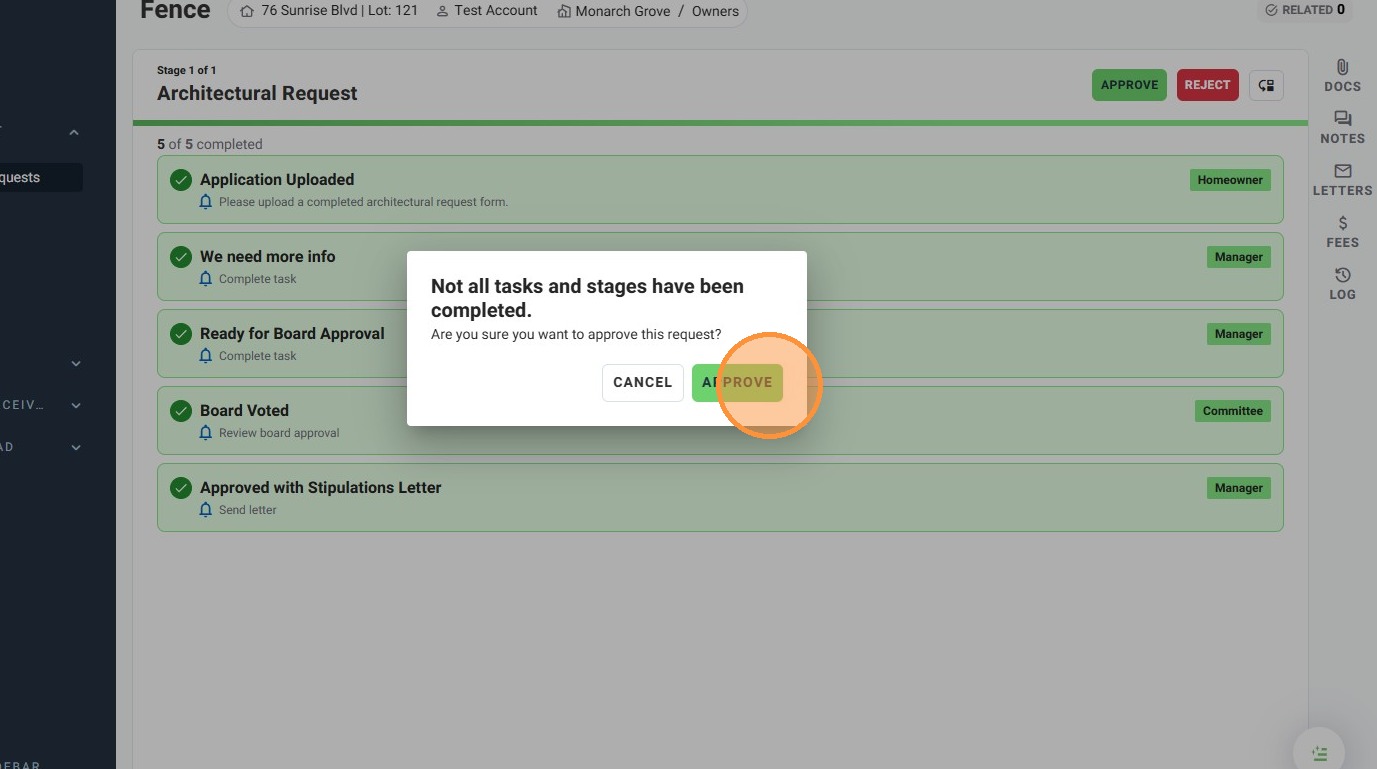Select the highlighted sidebar item ending in quests
The height and width of the screenshot is (769, 1377).
click(41, 178)
